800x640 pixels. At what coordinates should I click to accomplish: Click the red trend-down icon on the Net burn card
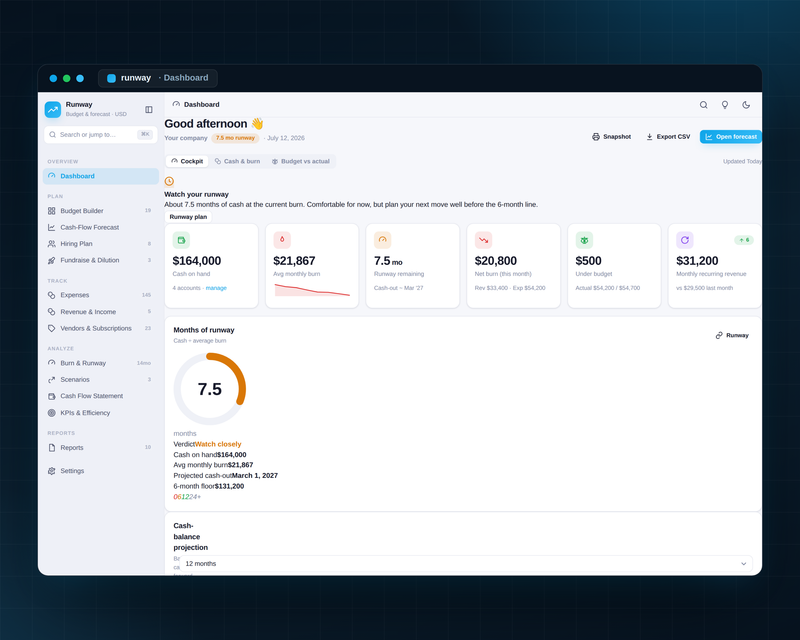point(483,240)
